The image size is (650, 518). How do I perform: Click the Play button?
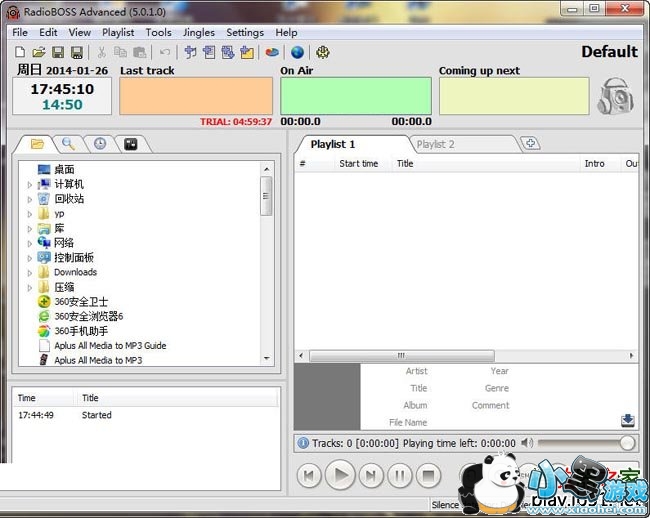point(340,475)
